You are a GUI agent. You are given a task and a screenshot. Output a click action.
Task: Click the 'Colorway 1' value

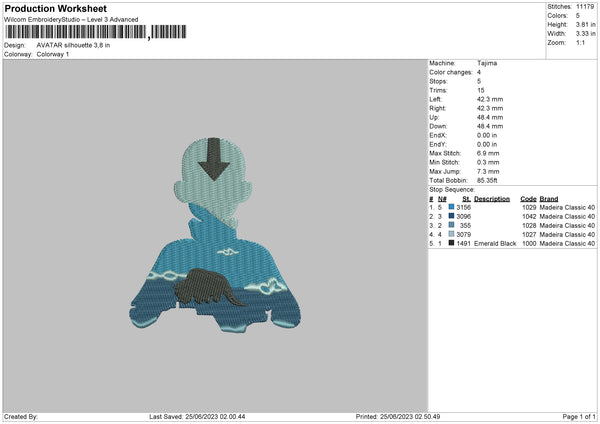coord(53,54)
